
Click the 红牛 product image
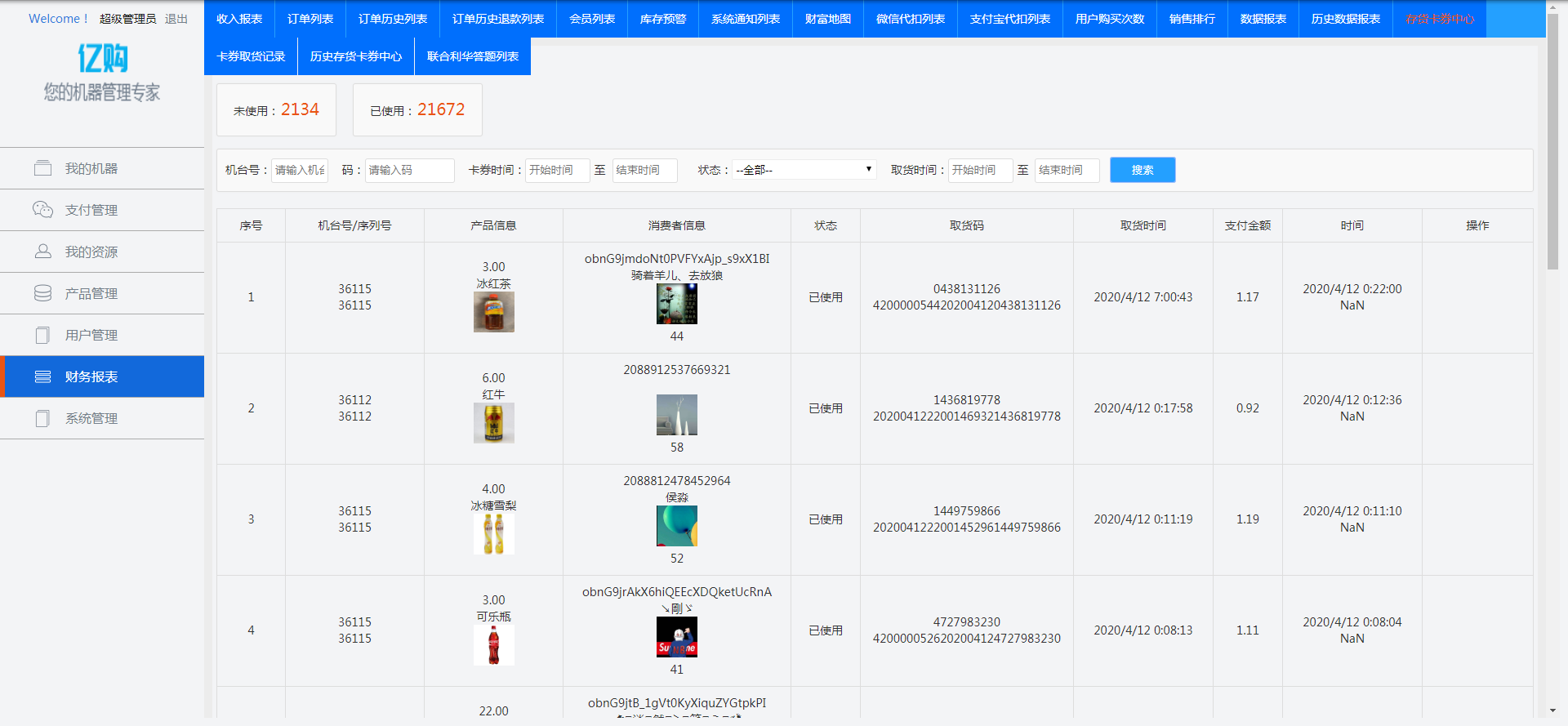click(493, 423)
